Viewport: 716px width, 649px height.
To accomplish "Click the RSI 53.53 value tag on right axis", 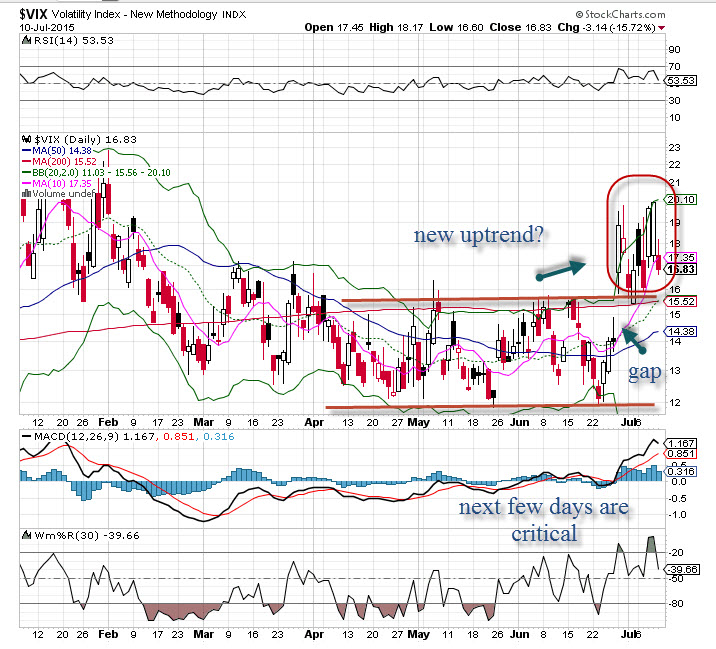I will tap(683, 79).
